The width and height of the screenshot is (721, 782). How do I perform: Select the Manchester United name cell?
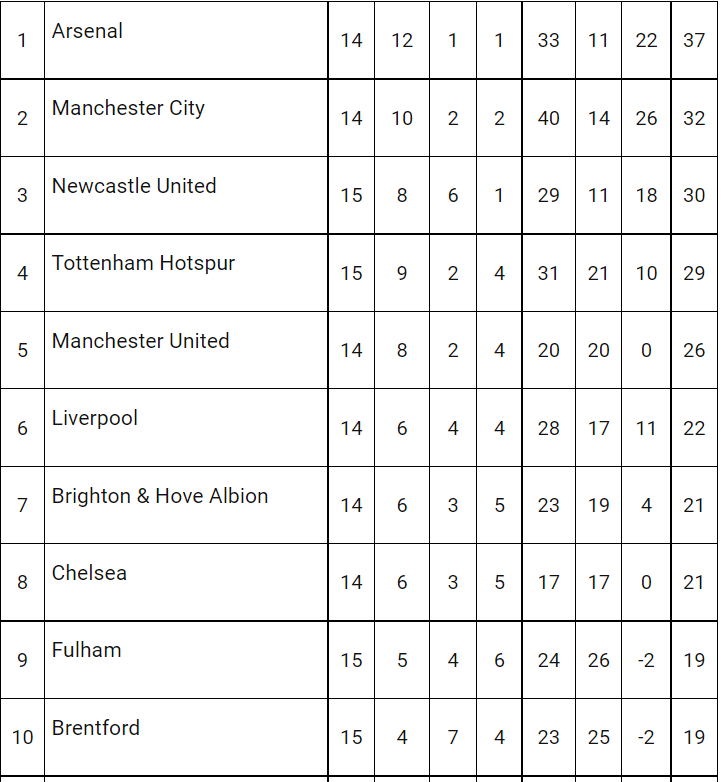[186, 350]
